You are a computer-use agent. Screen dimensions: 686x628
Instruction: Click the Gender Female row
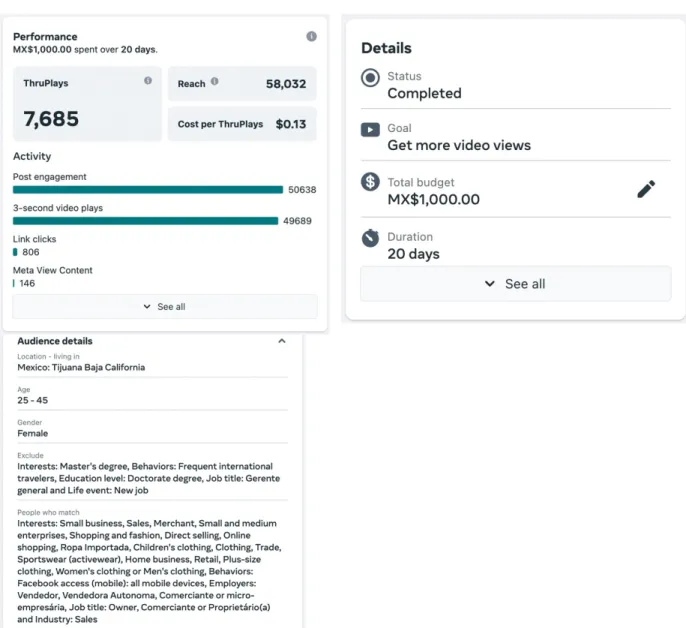tap(152, 428)
